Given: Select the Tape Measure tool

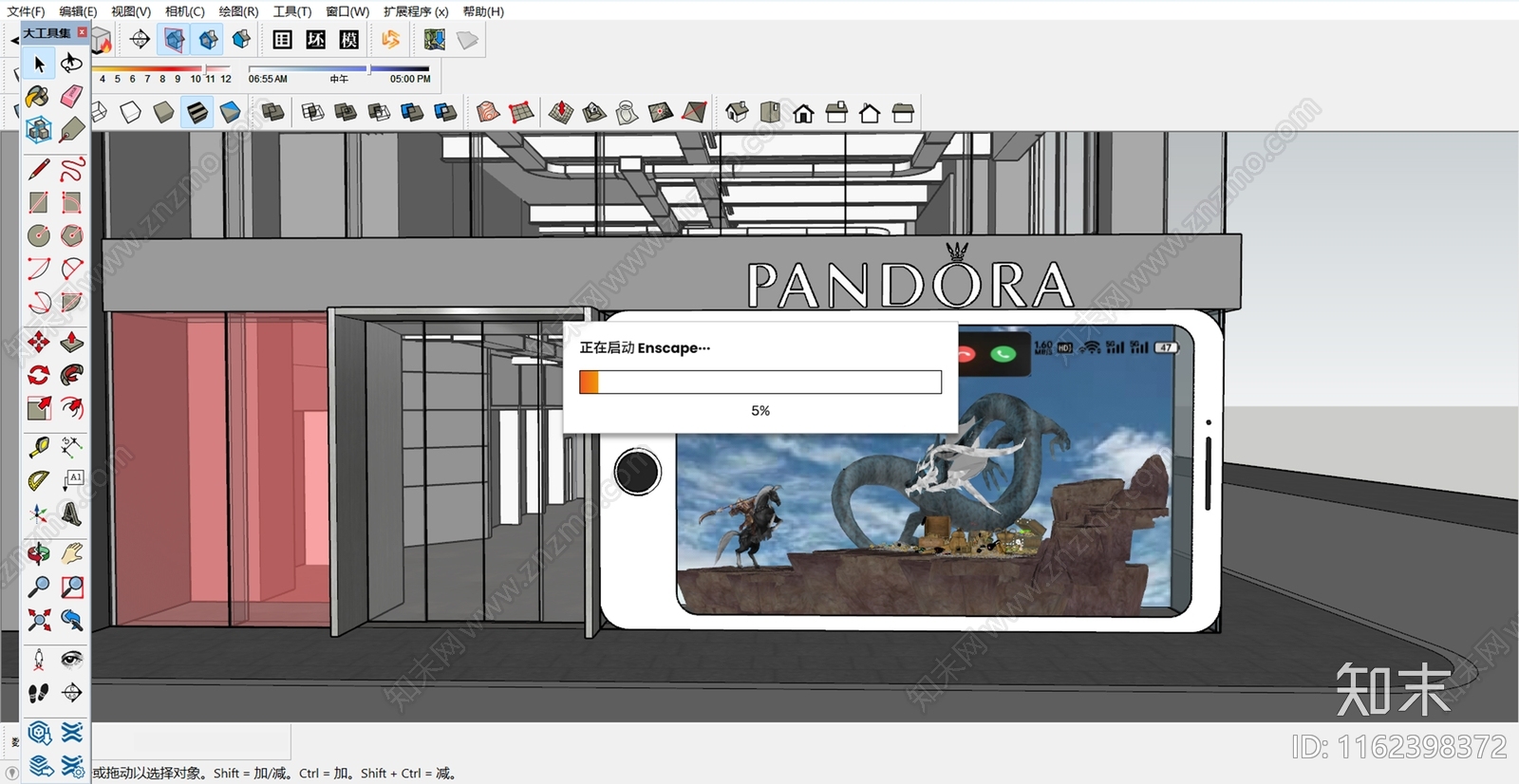Looking at the screenshot, I should click(x=39, y=447).
